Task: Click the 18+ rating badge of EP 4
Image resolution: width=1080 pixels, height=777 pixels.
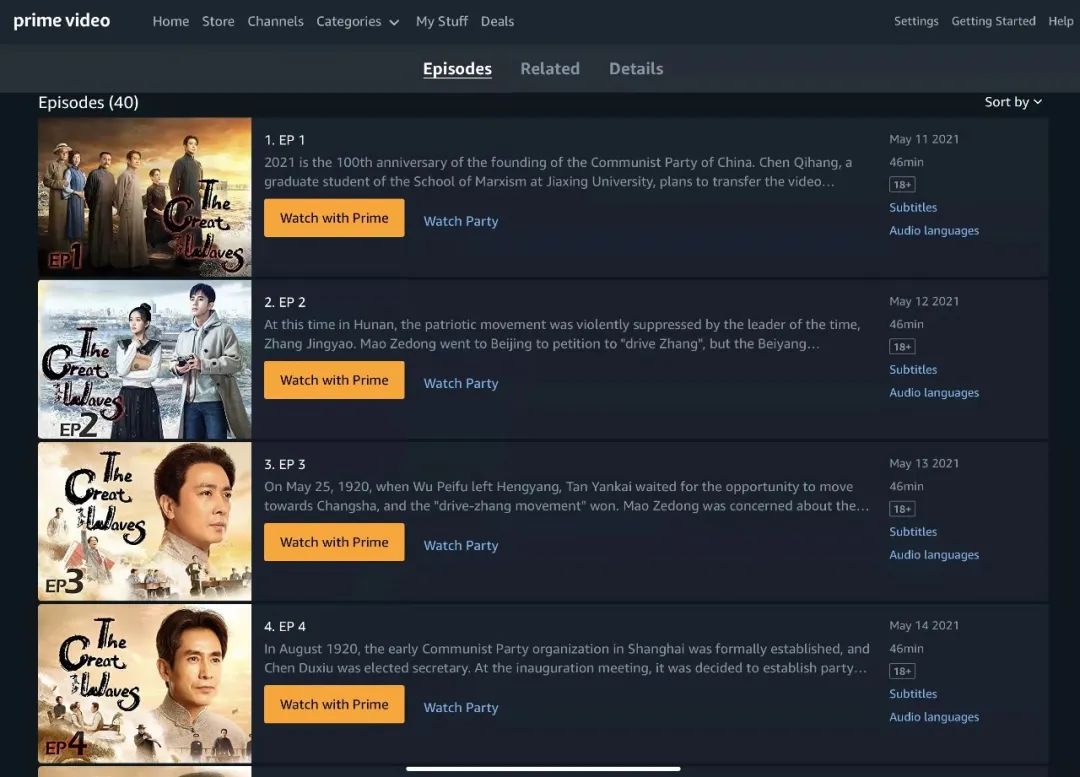Action: tap(902, 671)
